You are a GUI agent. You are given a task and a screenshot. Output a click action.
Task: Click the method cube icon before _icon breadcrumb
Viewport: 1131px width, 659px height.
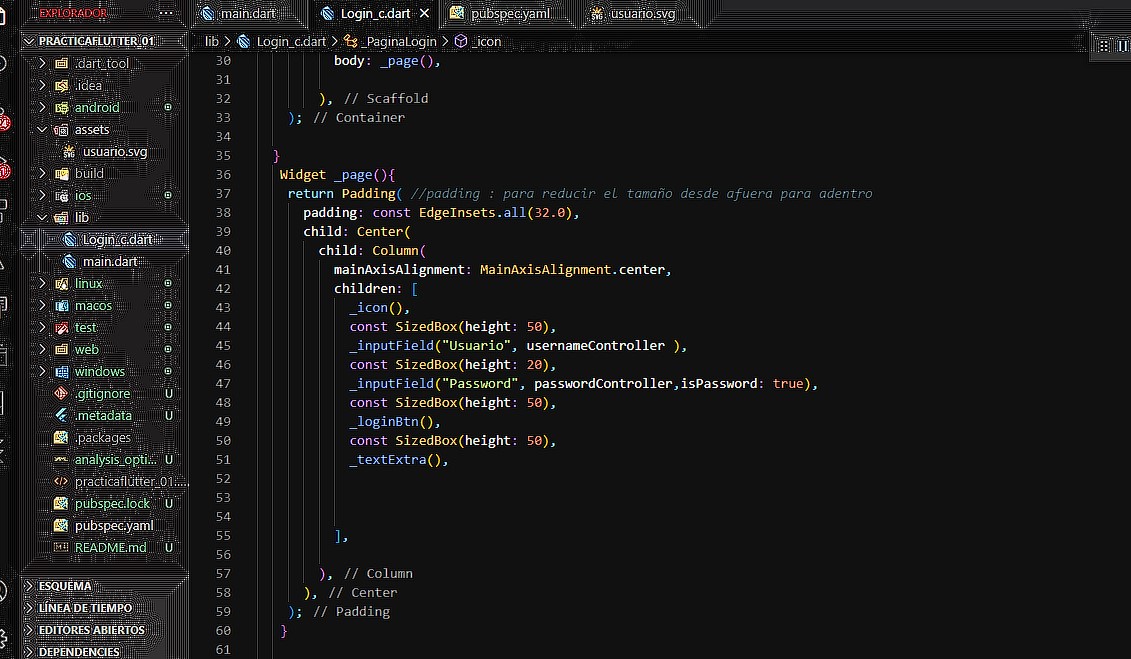(x=461, y=41)
